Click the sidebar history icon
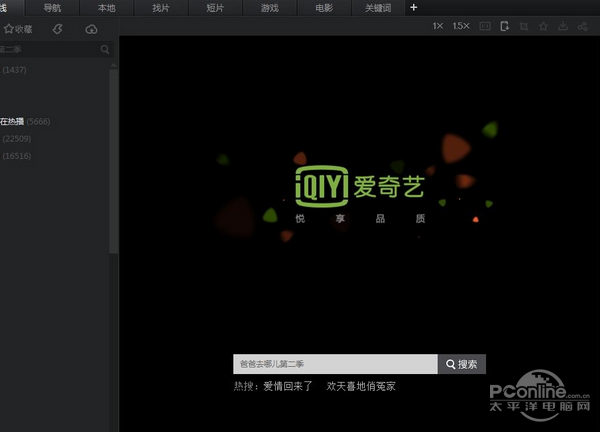The image size is (600, 432). point(57,29)
